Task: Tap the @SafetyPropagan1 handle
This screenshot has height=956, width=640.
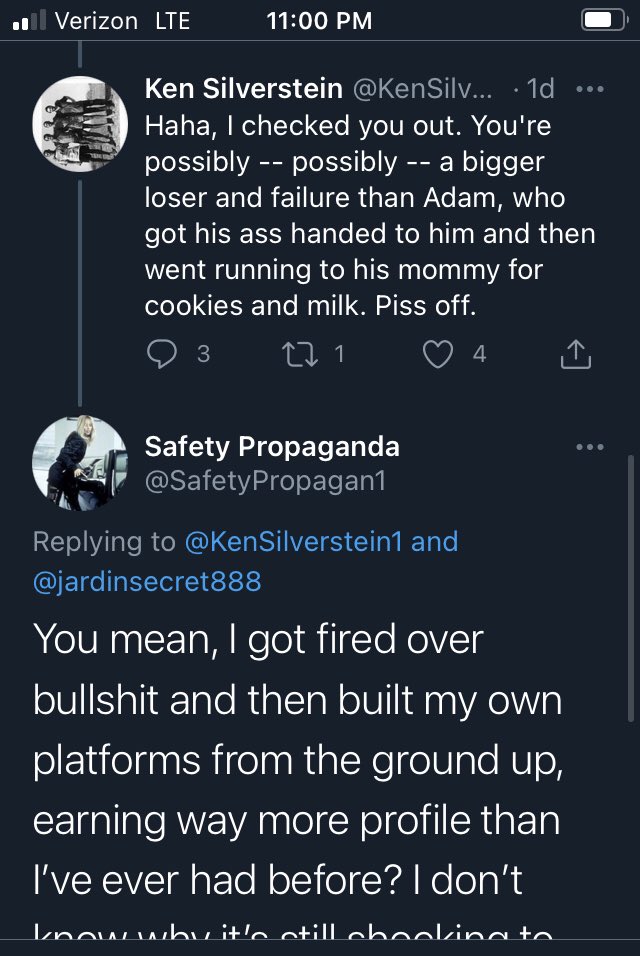Action: [x=265, y=482]
